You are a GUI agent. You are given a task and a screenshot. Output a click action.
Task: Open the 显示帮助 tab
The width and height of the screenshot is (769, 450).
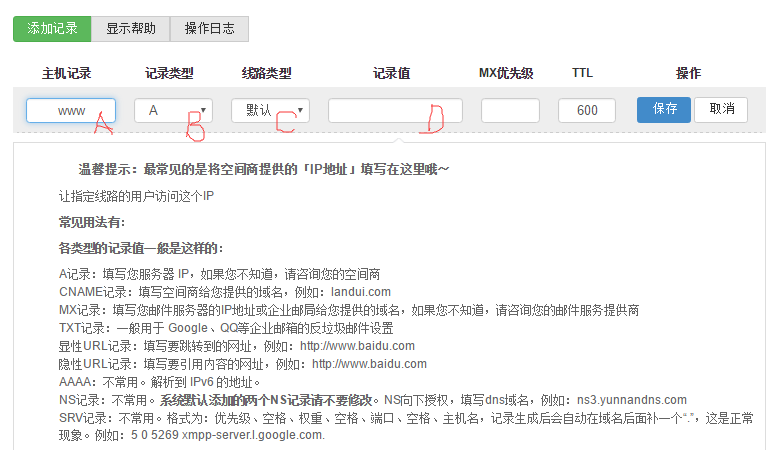point(131,29)
